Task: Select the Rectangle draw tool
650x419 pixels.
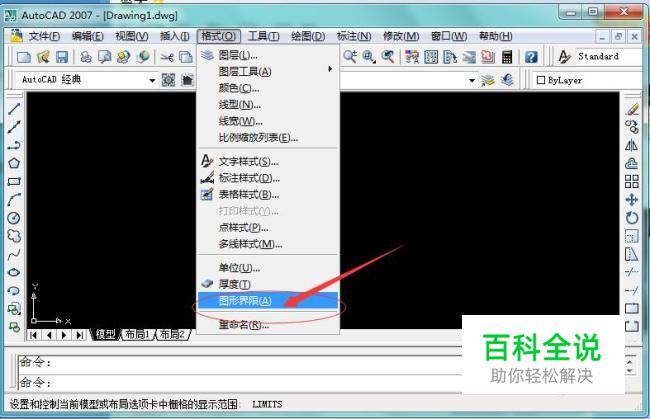Action: pyautogui.click(x=14, y=181)
